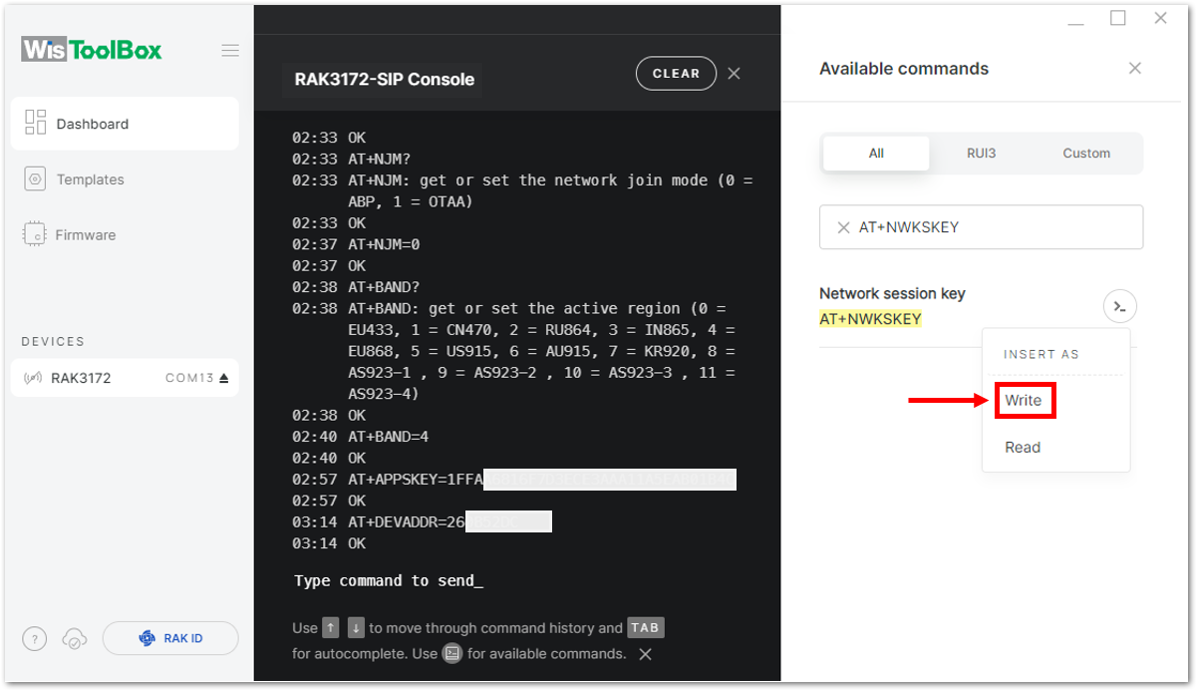Eject the RAK3172 device on COM13
The image size is (1197, 691).
point(224,378)
